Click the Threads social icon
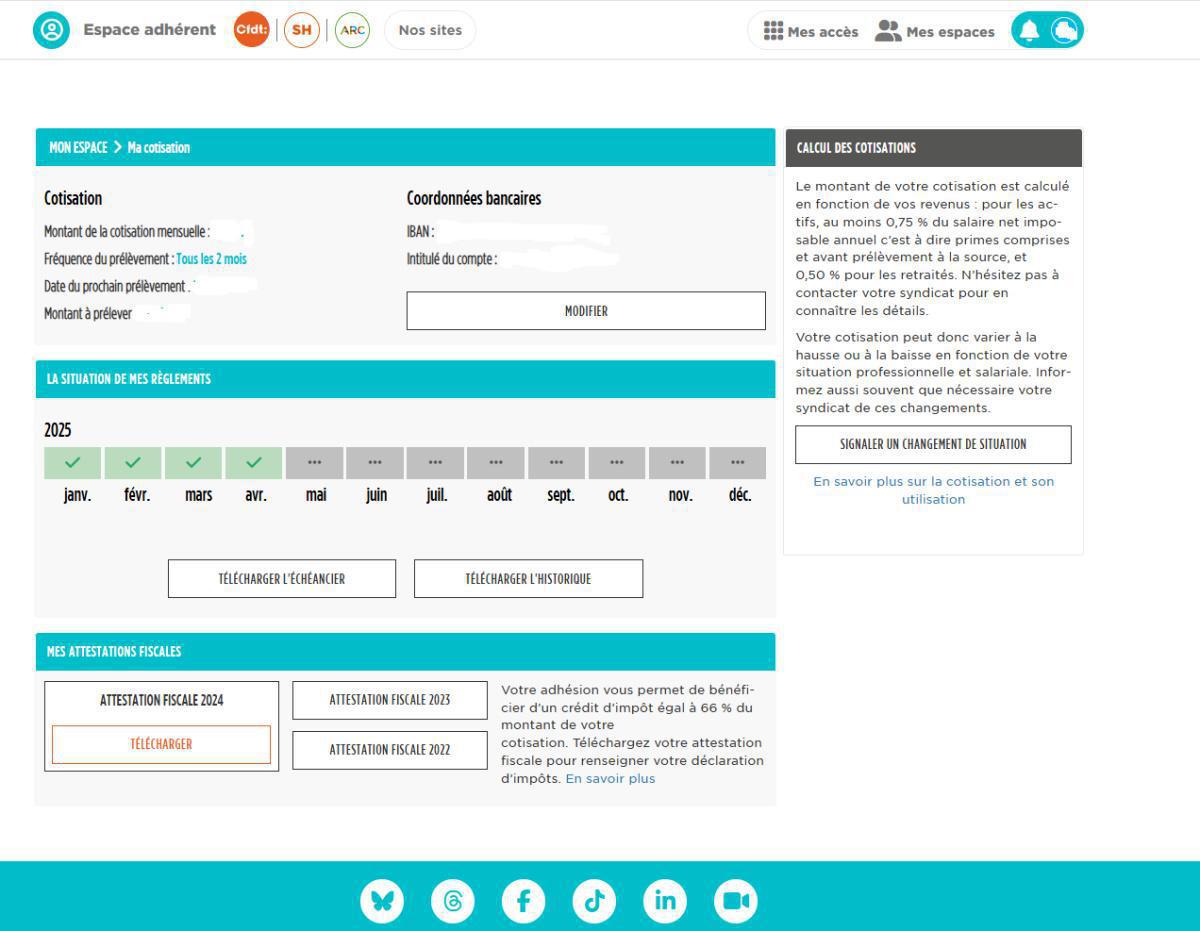The width and height of the screenshot is (1200, 931). click(x=452, y=900)
